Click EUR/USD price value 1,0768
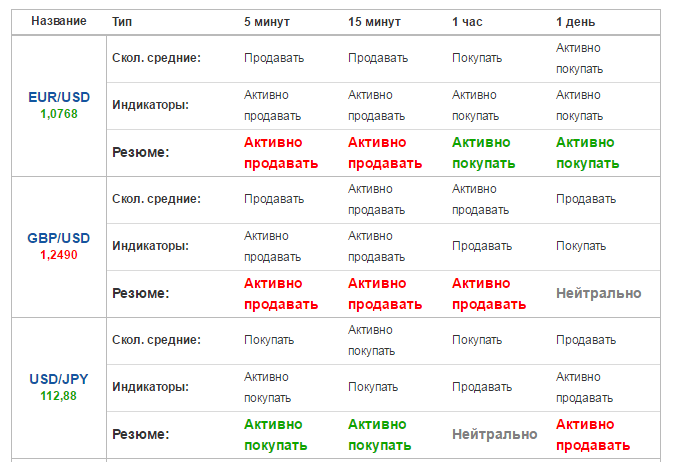Image resolution: width=678 pixels, height=462 pixels. (x=59, y=114)
